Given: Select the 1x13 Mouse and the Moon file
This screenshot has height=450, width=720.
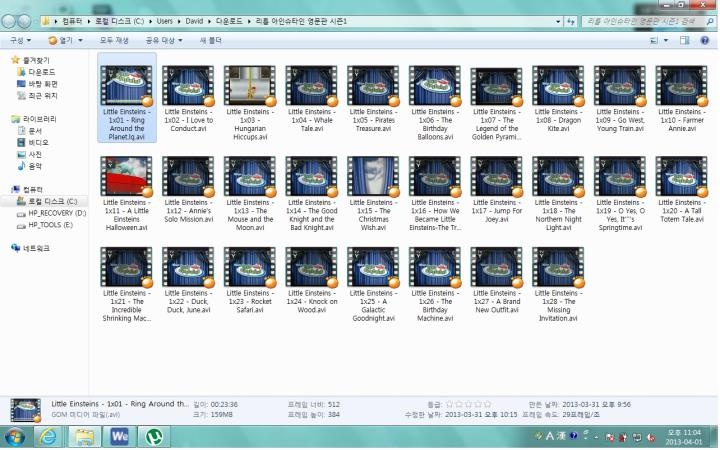Looking at the screenshot, I should click(250, 193).
